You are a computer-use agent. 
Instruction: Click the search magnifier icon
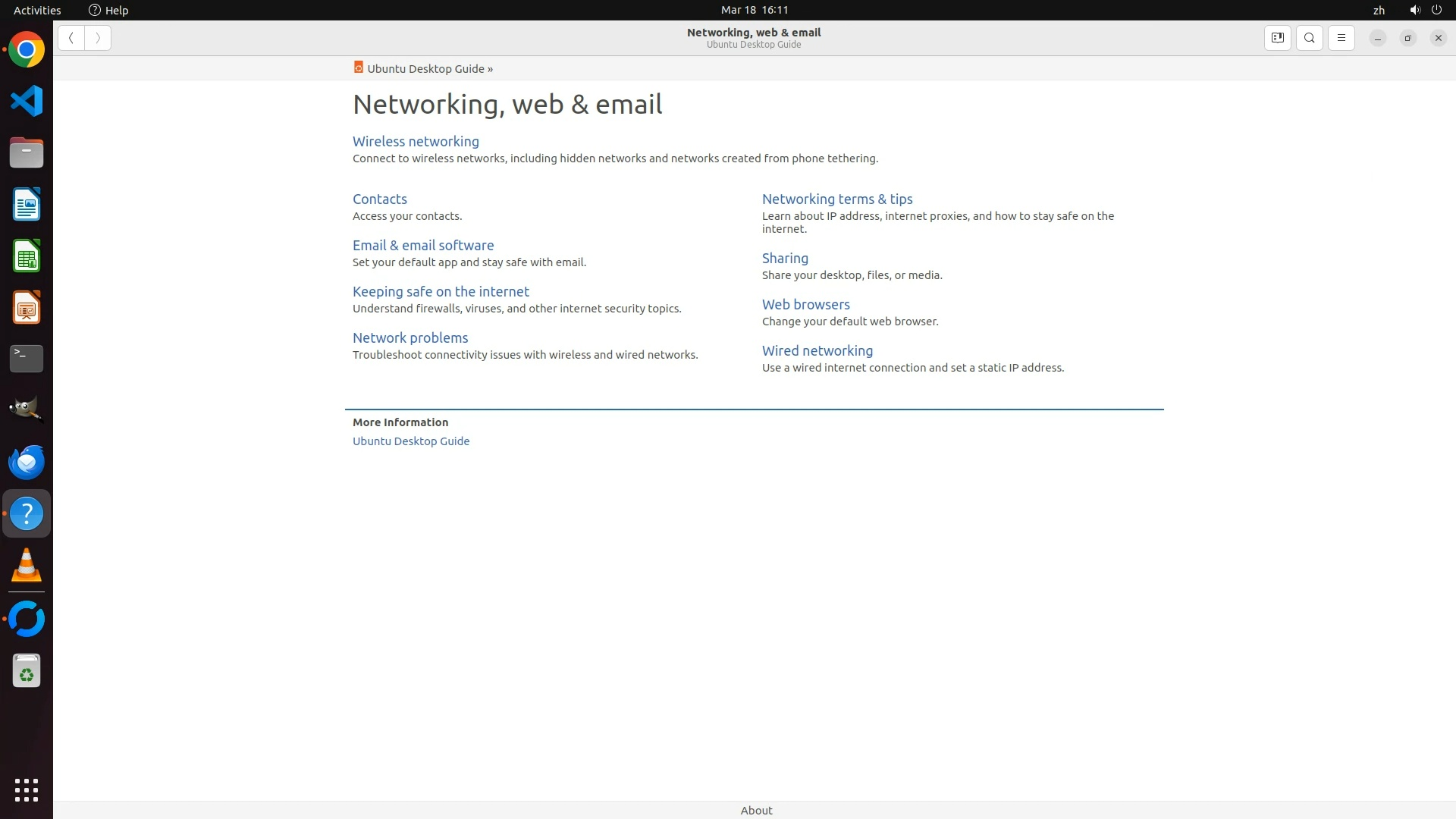pos(1309,38)
